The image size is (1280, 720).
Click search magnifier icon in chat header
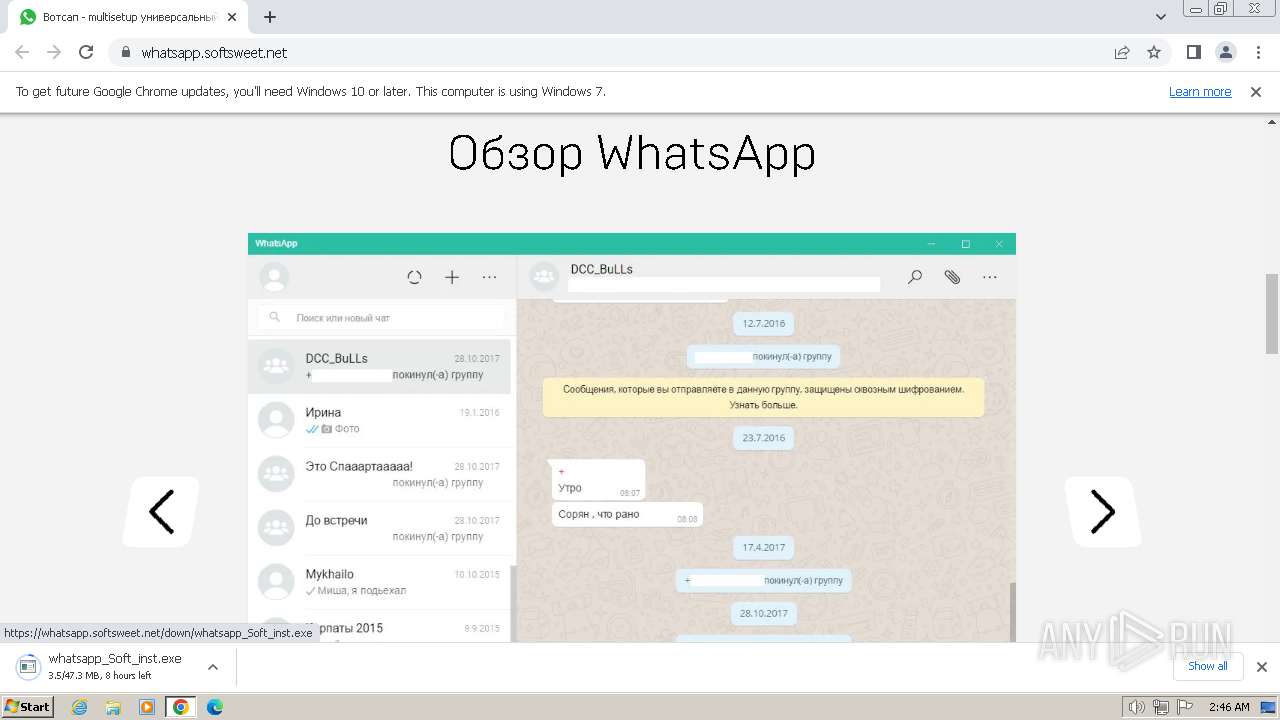[914, 277]
